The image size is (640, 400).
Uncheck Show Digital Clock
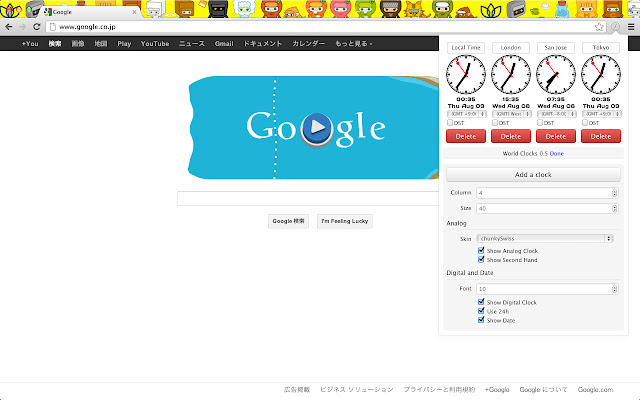coord(481,302)
